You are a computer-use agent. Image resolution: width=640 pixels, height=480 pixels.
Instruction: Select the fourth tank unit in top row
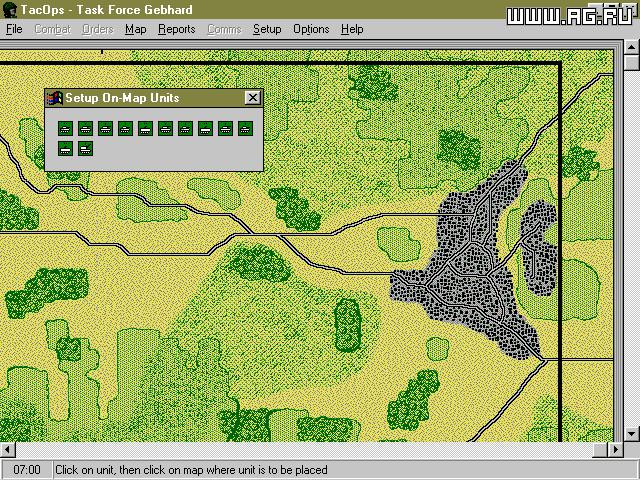(125, 129)
